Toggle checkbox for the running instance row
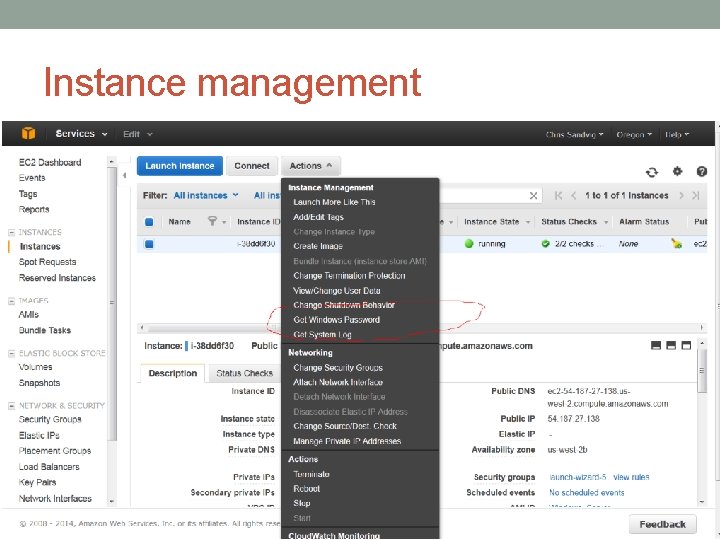Image resolution: width=720 pixels, height=540 pixels. 149,244
